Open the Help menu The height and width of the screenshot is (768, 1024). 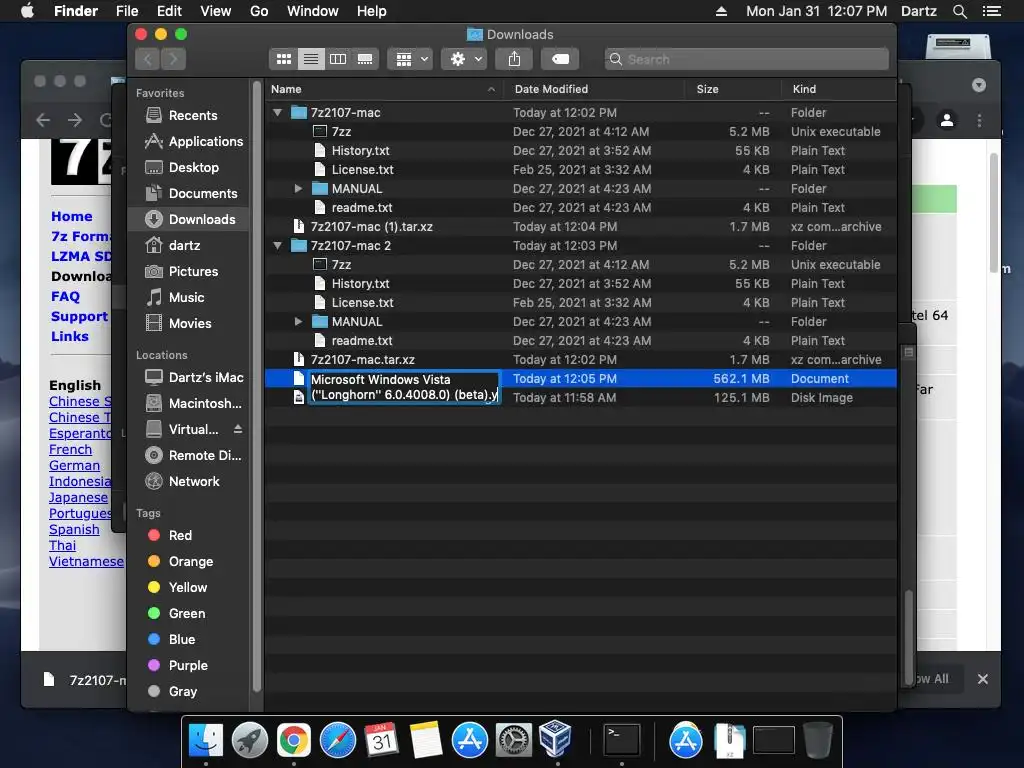(372, 11)
